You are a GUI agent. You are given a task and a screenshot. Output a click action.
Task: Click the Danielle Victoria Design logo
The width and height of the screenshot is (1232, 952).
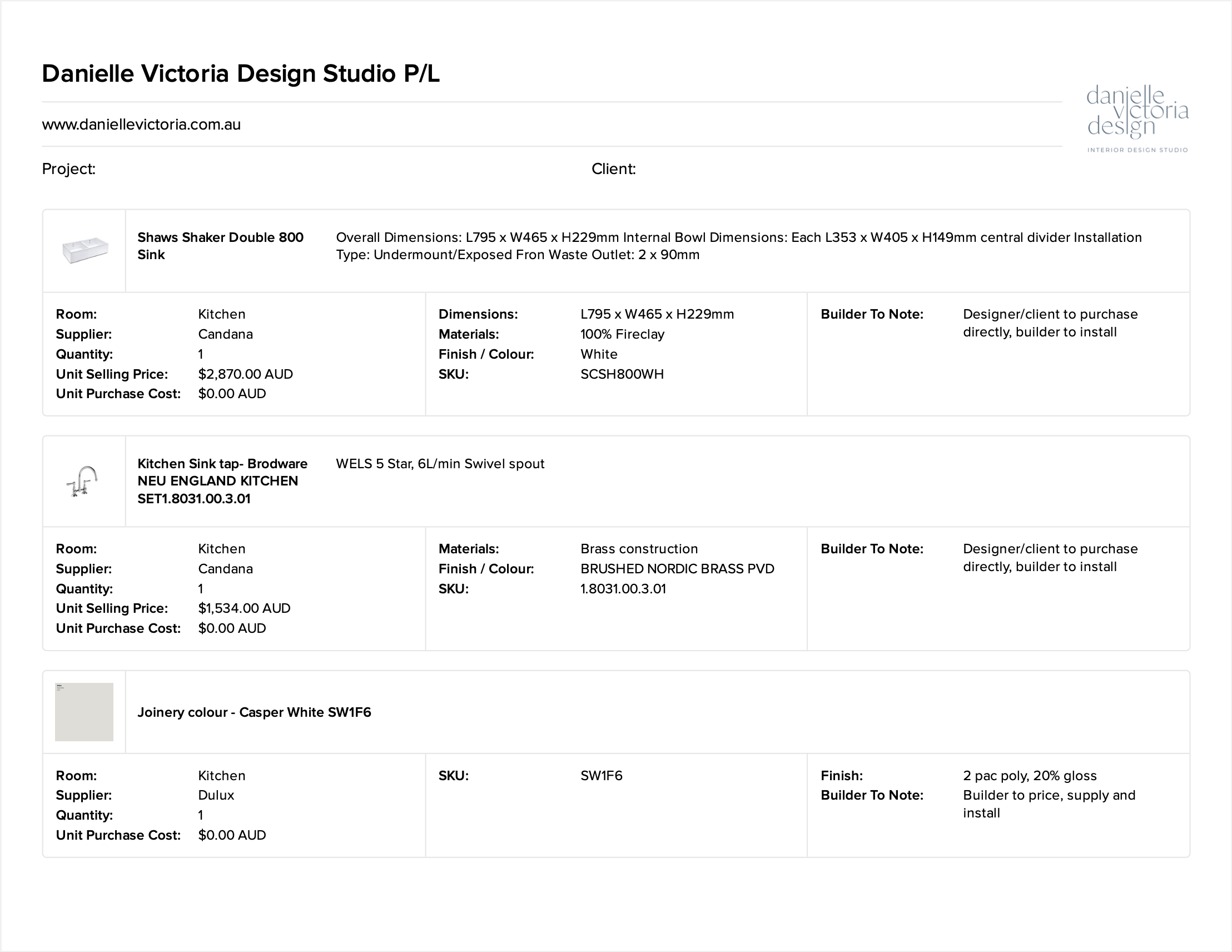(x=1137, y=118)
